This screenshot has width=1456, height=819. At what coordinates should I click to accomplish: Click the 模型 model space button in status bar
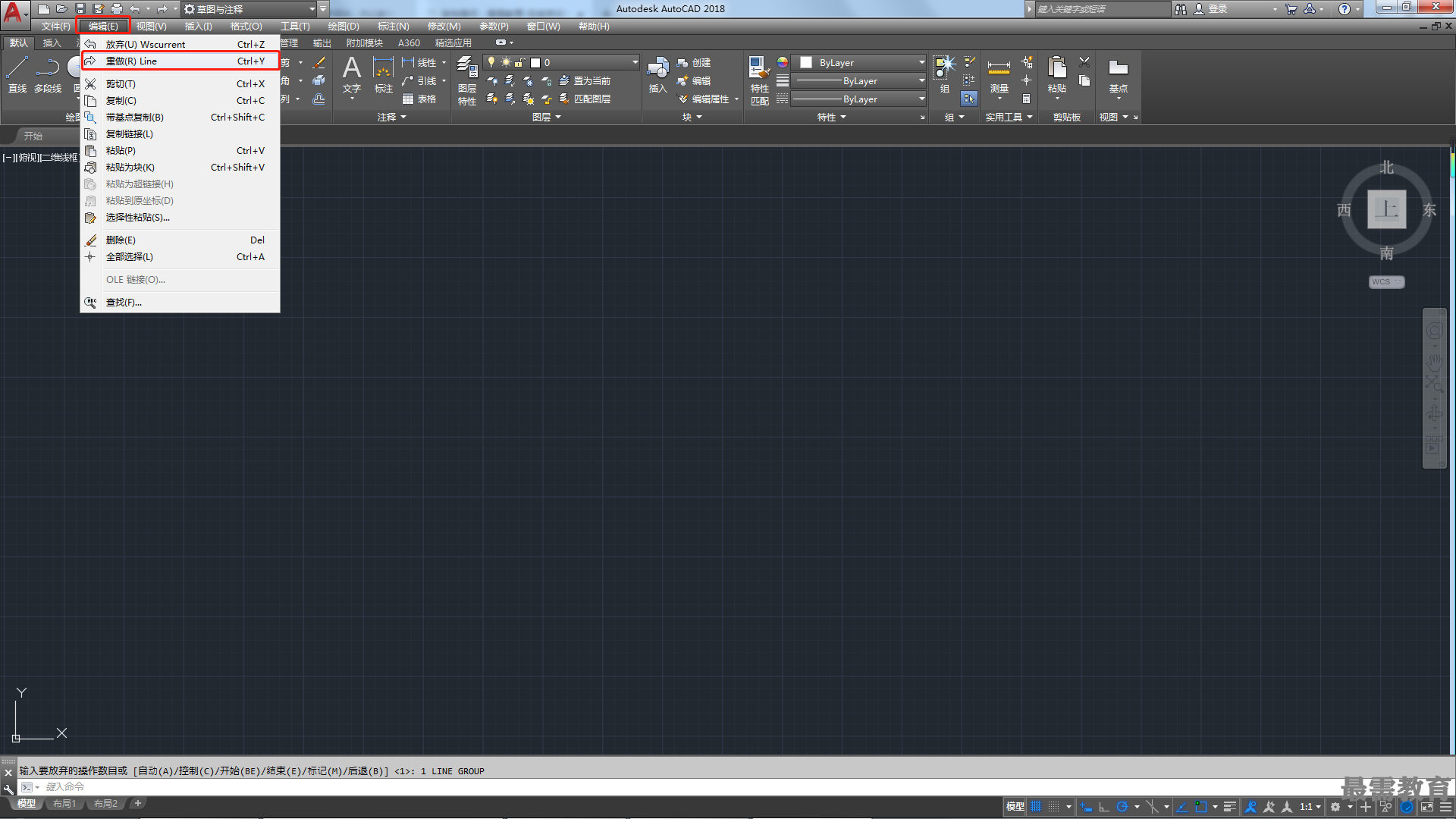pos(1015,807)
